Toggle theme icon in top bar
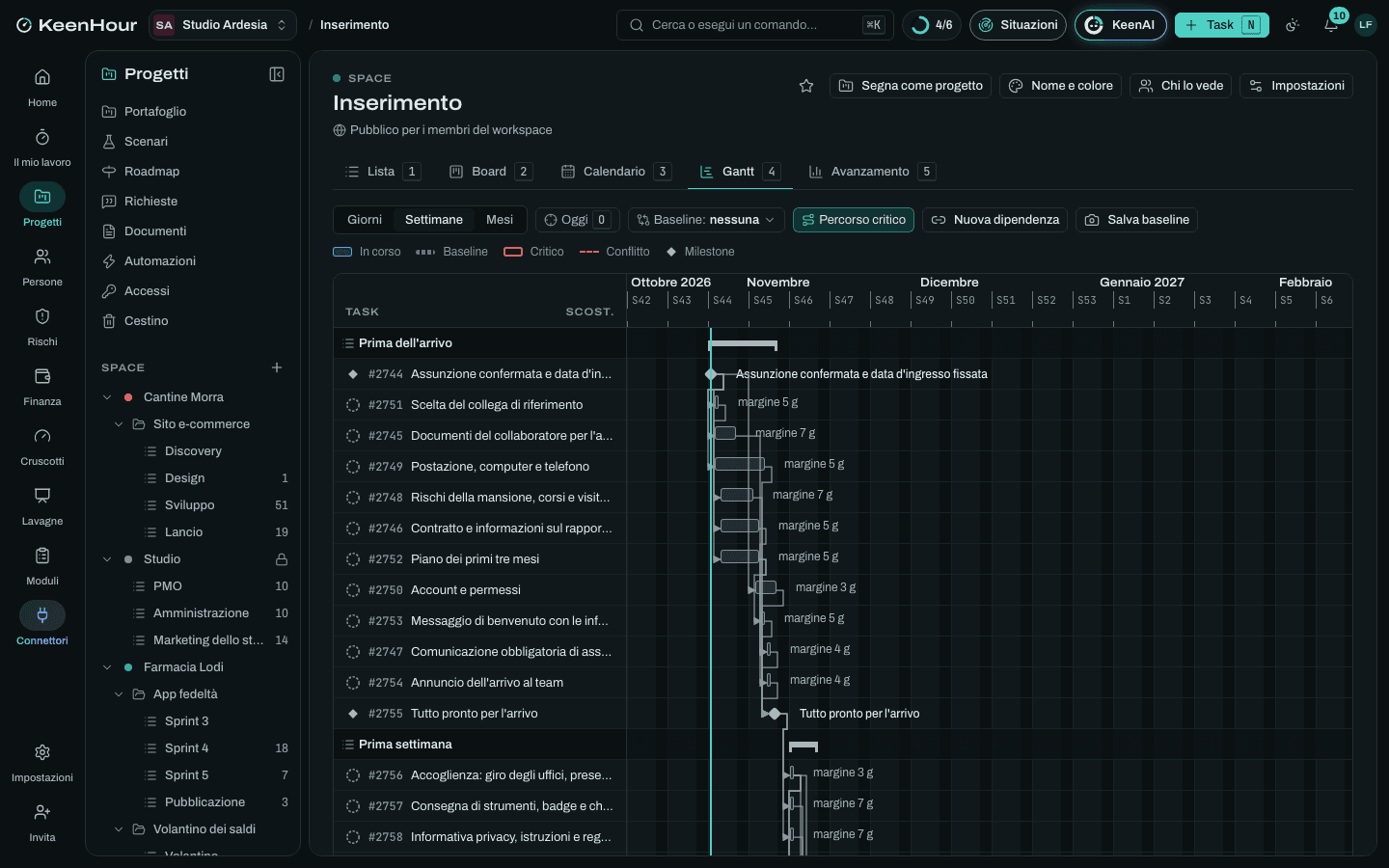The height and width of the screenshot is (868, 1389). click(x=1293, y=25)
